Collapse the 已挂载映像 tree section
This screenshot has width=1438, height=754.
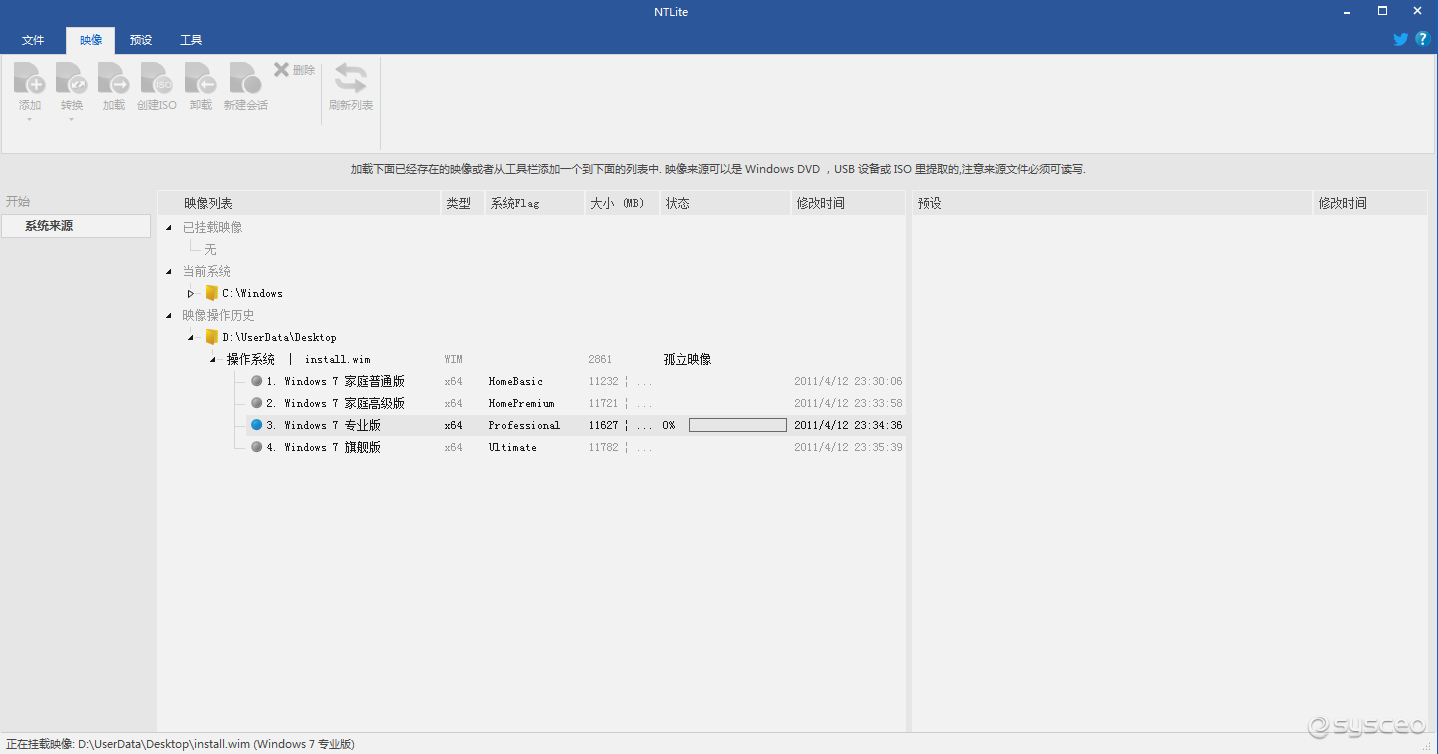pyautogui.click(x=168, y=228)
